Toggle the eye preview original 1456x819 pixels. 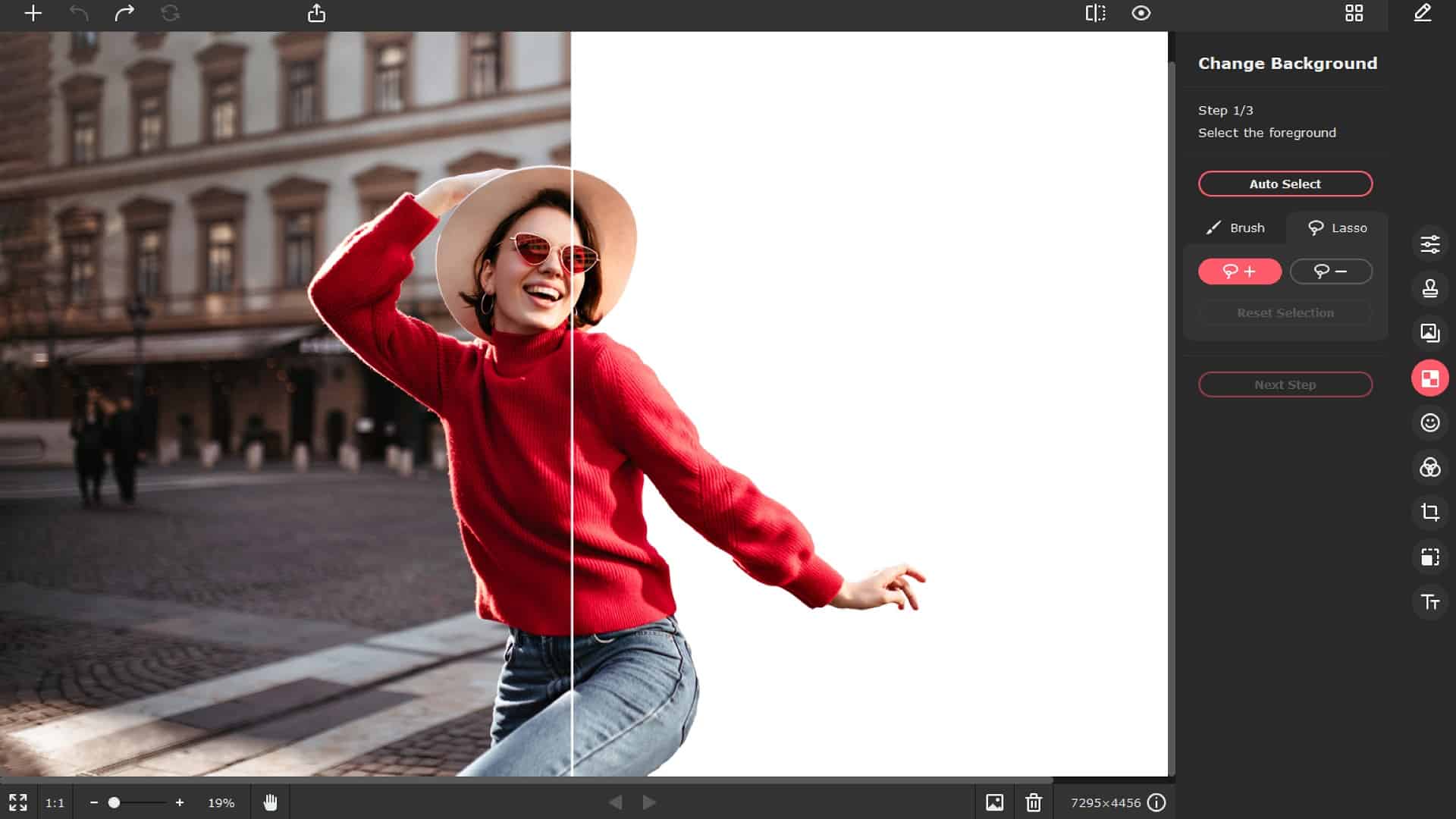pyautogui.click(x=1141, y=14)
